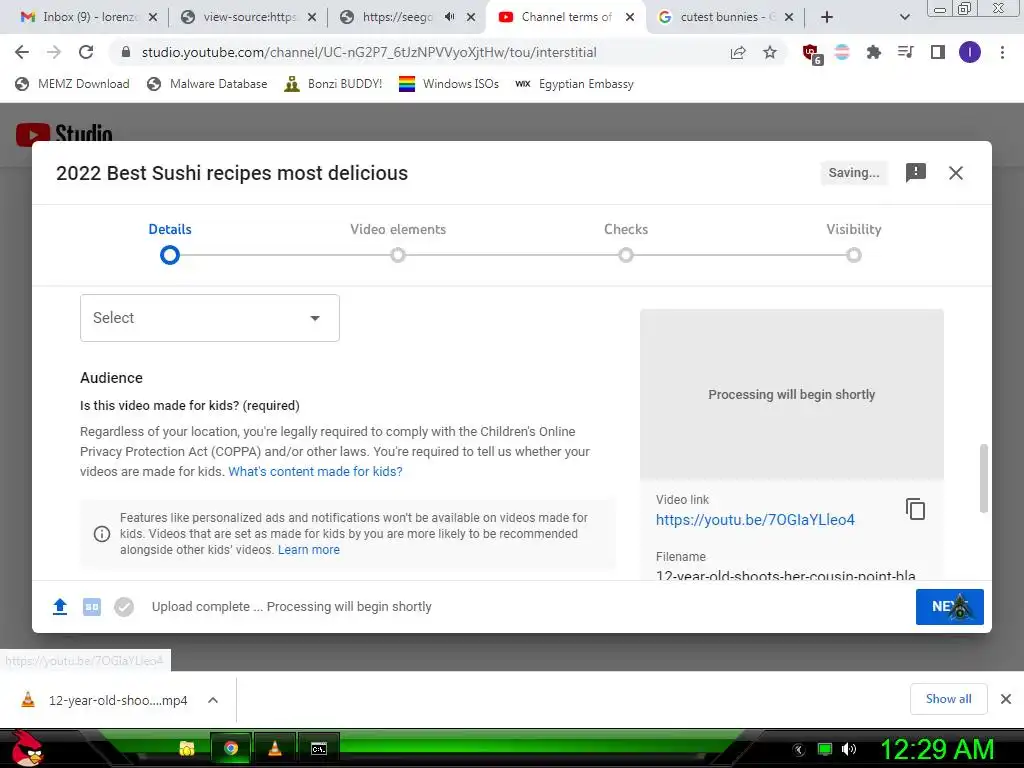
Task: Click the system tray network monitor icon
Action: pyautogui.click(x=825, y=749)
